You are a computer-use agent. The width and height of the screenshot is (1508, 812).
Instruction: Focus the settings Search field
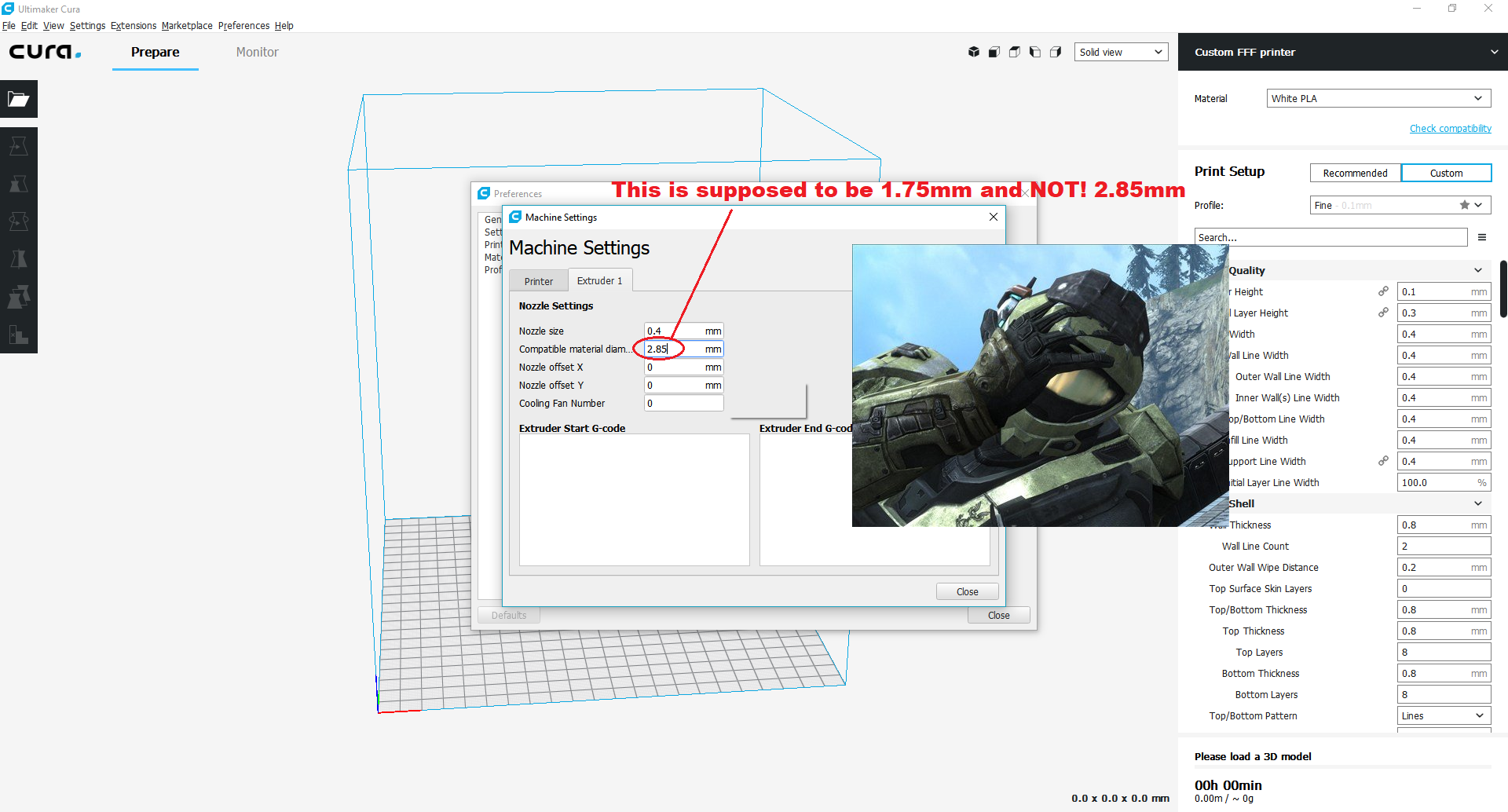point(1330,237)
